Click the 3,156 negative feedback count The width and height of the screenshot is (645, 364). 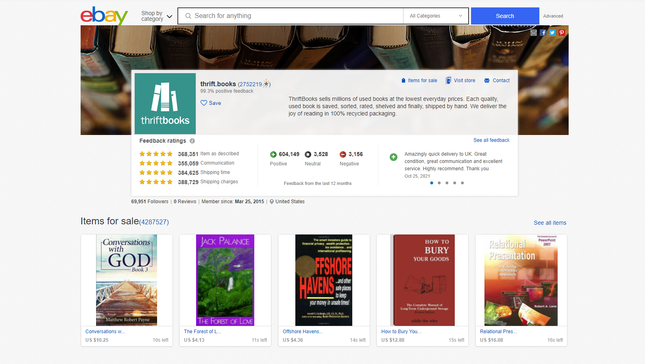(x=356, y=154)
